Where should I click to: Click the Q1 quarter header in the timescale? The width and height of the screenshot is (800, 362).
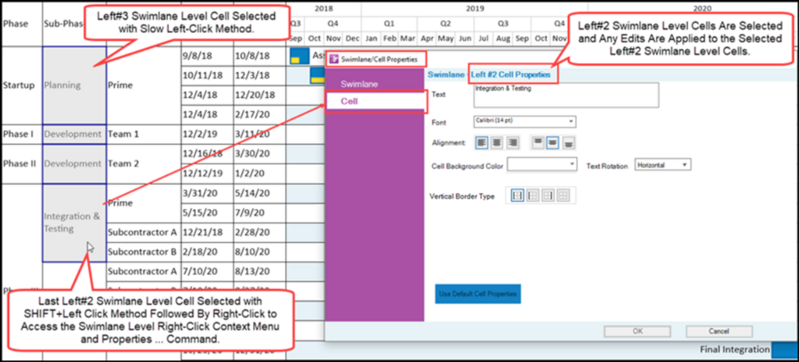(x=389, y=23)
